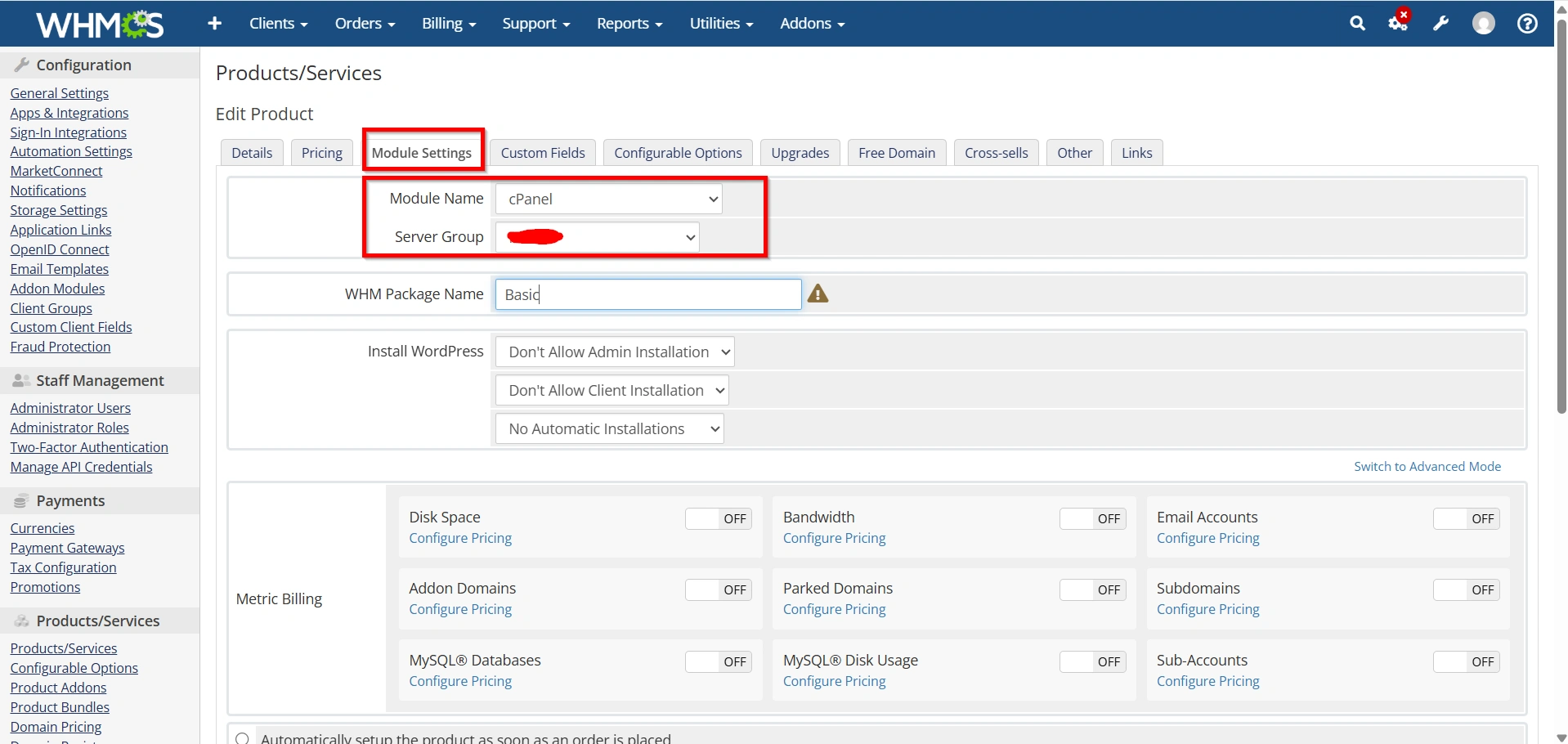Expand the Support menu
Viewport: 1568px width, 744px height.
536,24
